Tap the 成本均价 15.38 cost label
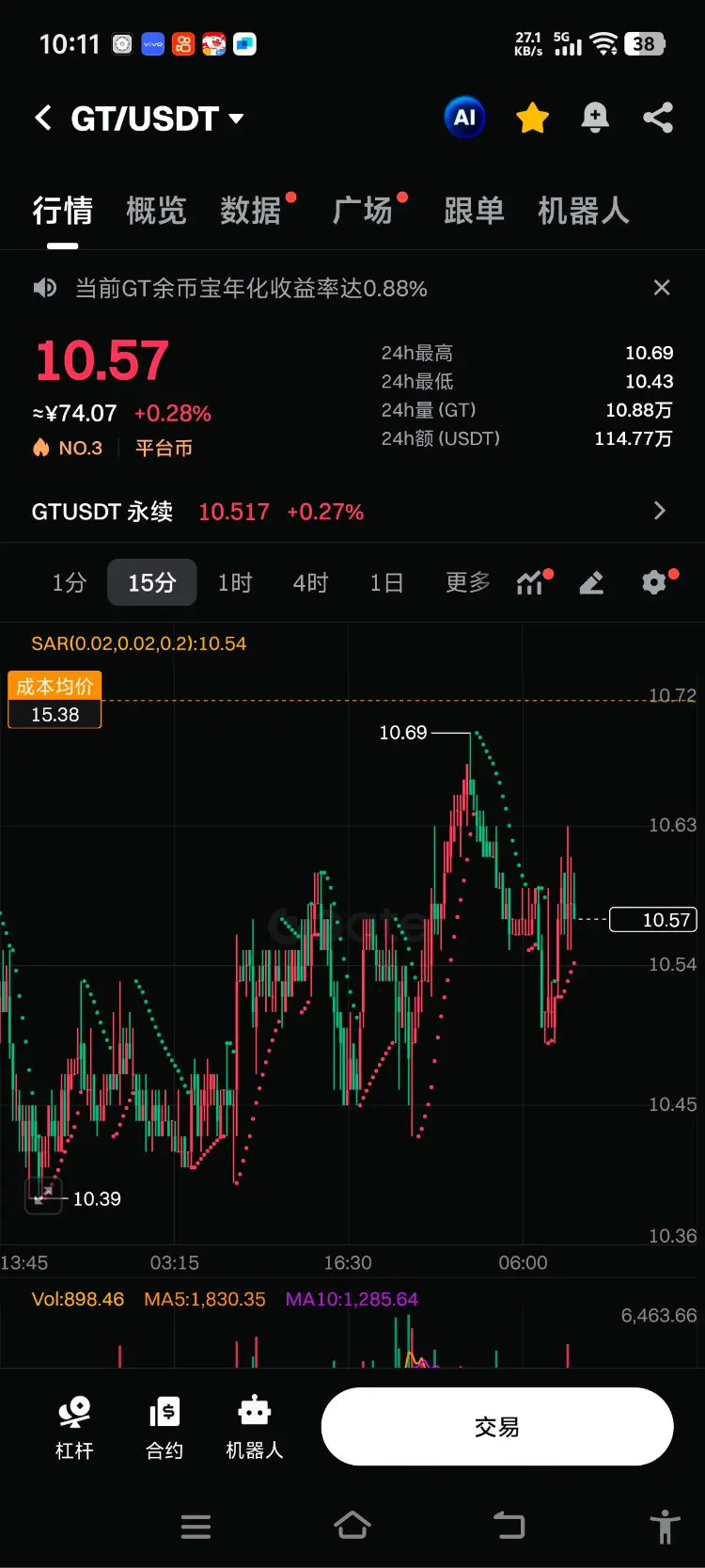Image resolution: width=705 pixels, height=1568 pixels. coord(55,700)
